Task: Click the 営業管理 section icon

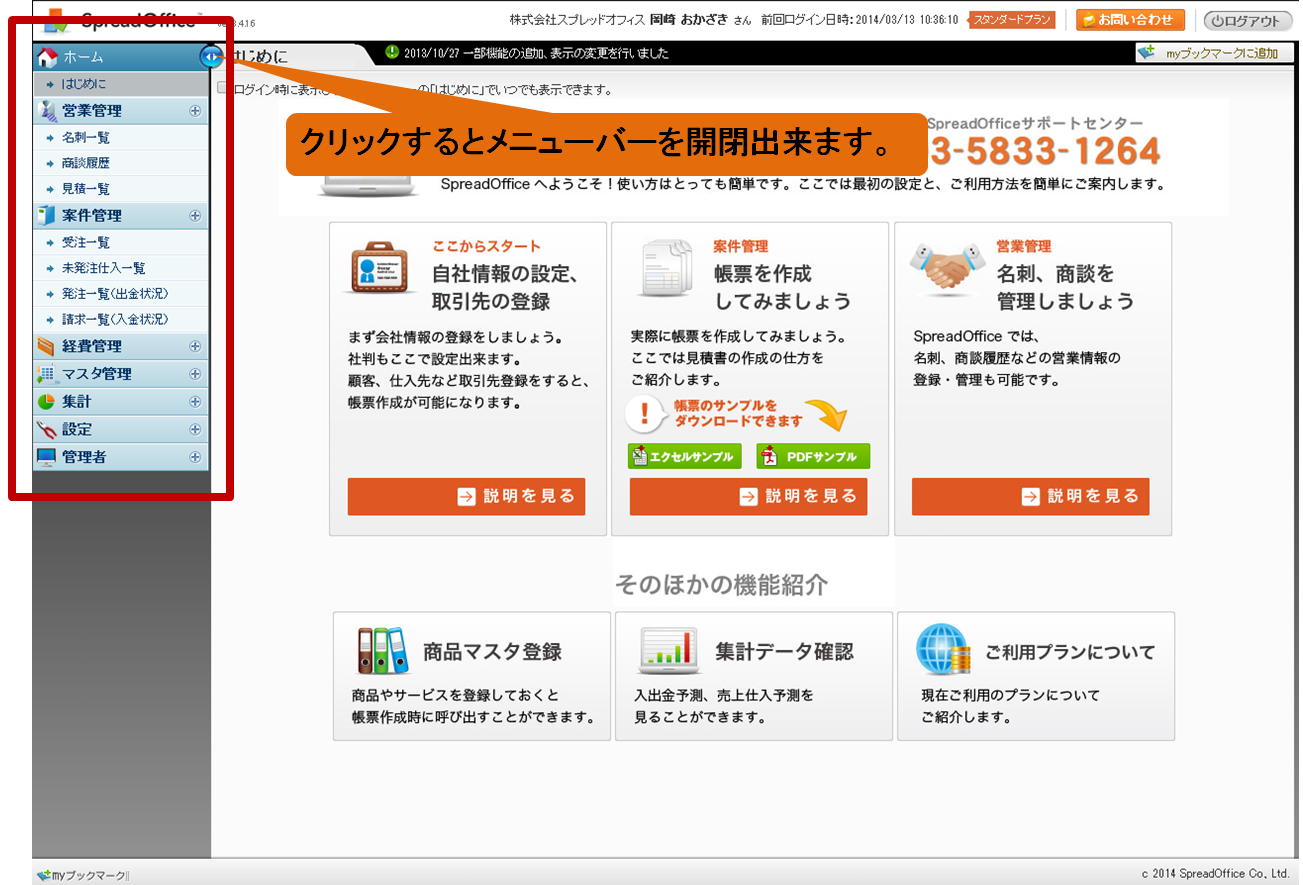Action: click(46, 111)
